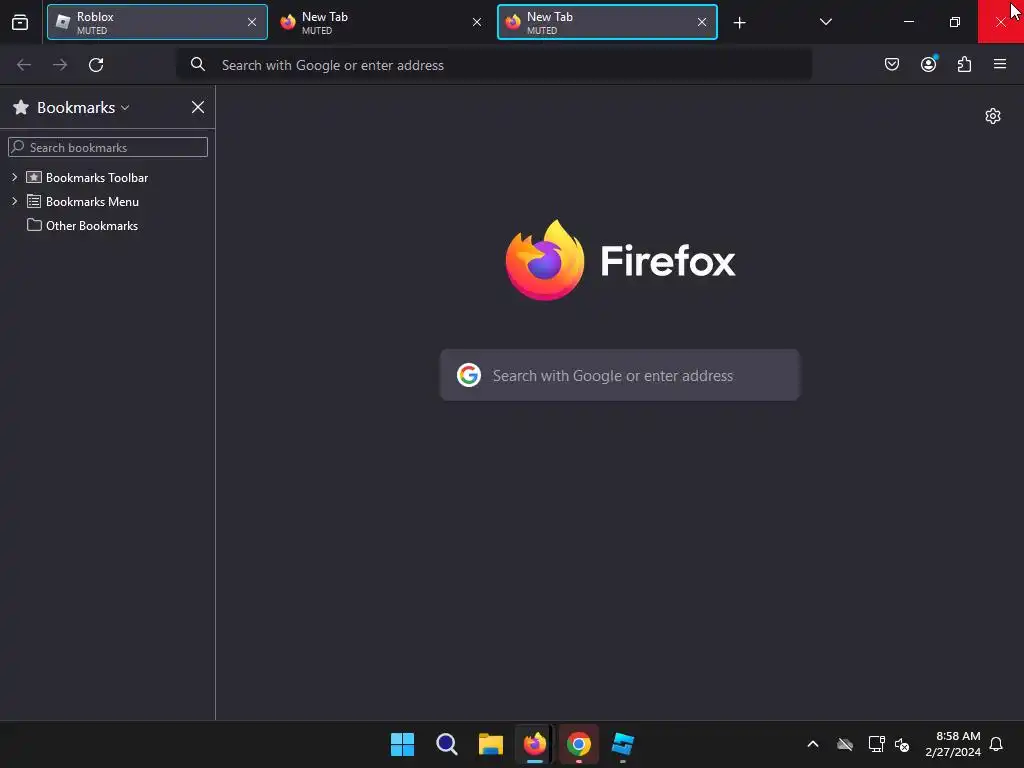Open Roblox Studio icon in taskbar
The image size is (1024, 768).
click(623, 744)
